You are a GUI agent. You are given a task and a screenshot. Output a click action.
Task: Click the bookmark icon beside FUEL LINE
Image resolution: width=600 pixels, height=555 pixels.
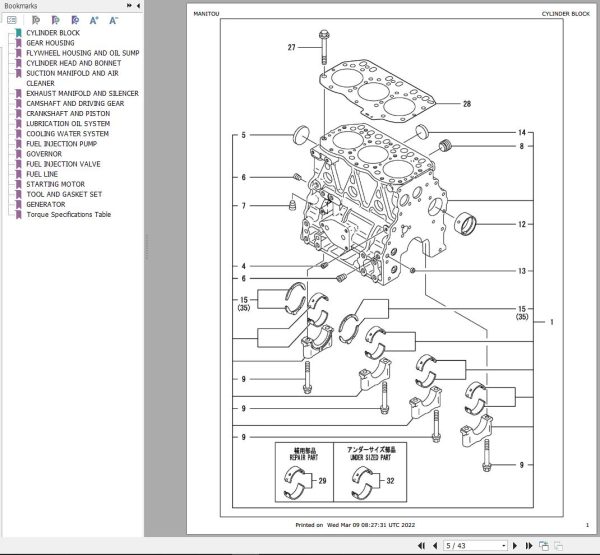18,174
